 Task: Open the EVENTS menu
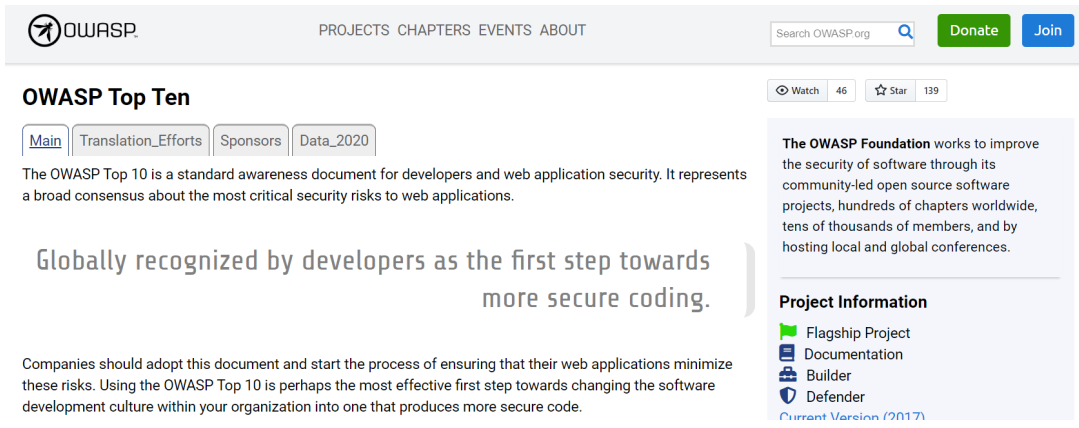[505, 30]
